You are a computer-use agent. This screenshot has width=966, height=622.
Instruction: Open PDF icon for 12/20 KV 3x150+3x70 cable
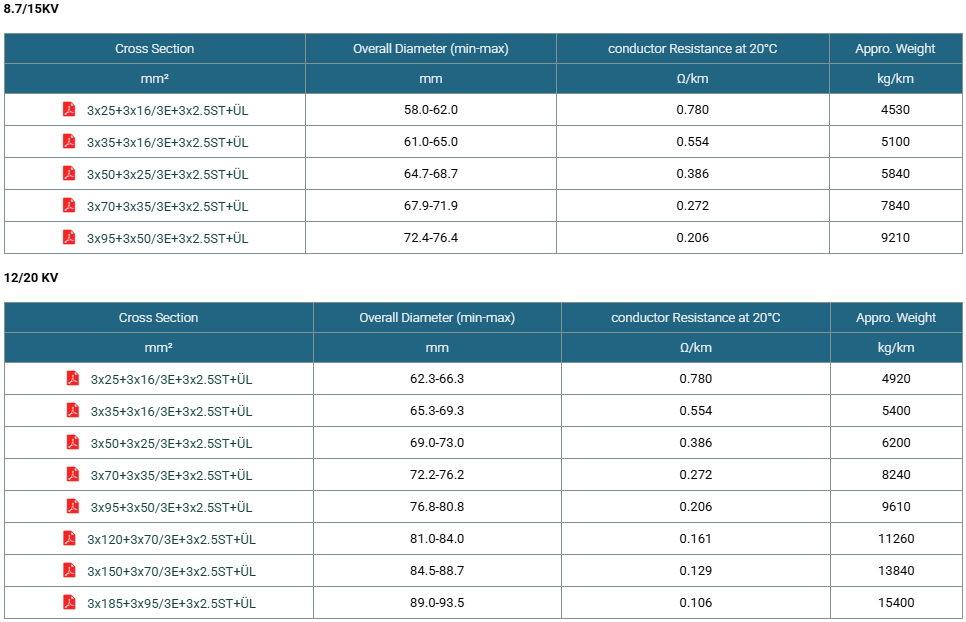click(69, 570)
